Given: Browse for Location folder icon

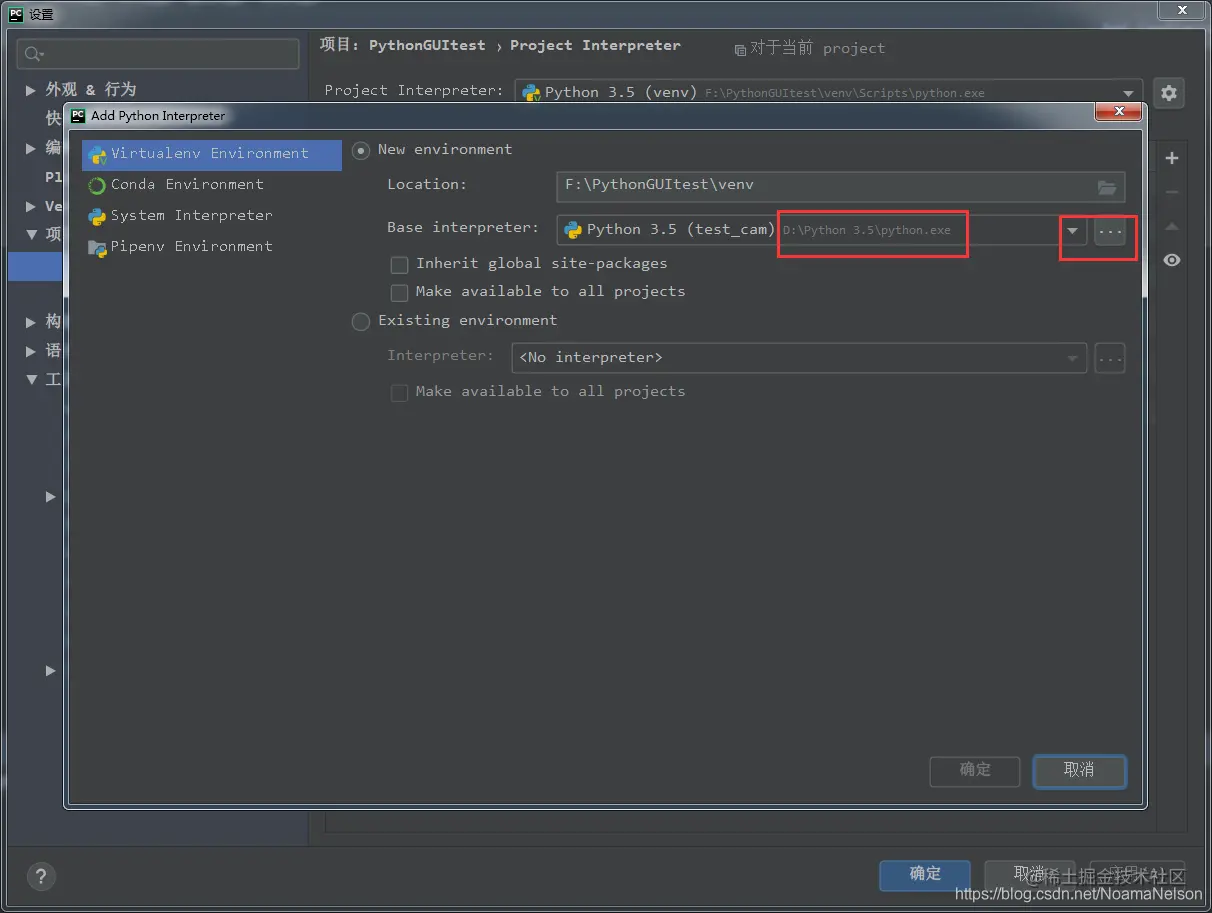Looking at the screenshot, I should (1107, 187).
